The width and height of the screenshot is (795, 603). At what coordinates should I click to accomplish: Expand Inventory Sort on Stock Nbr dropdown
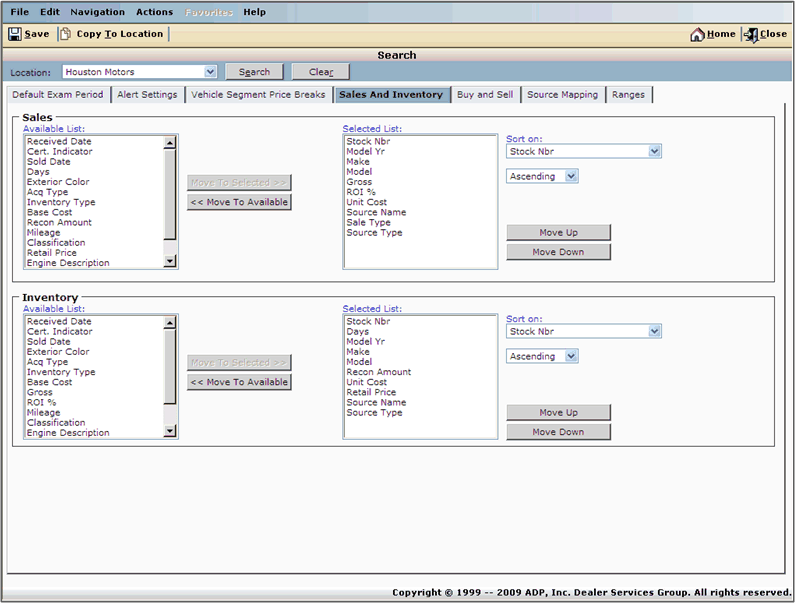655,331
